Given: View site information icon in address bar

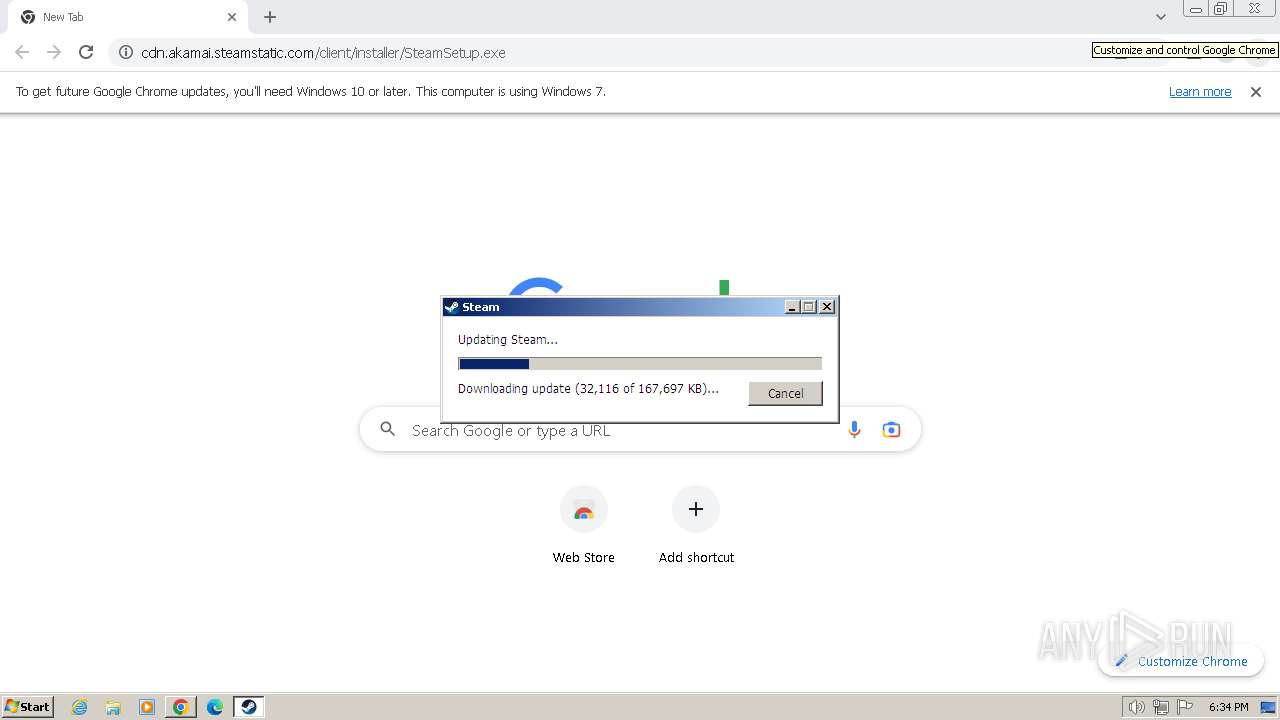Looking at the screenshot, I should tap(126, 52).
